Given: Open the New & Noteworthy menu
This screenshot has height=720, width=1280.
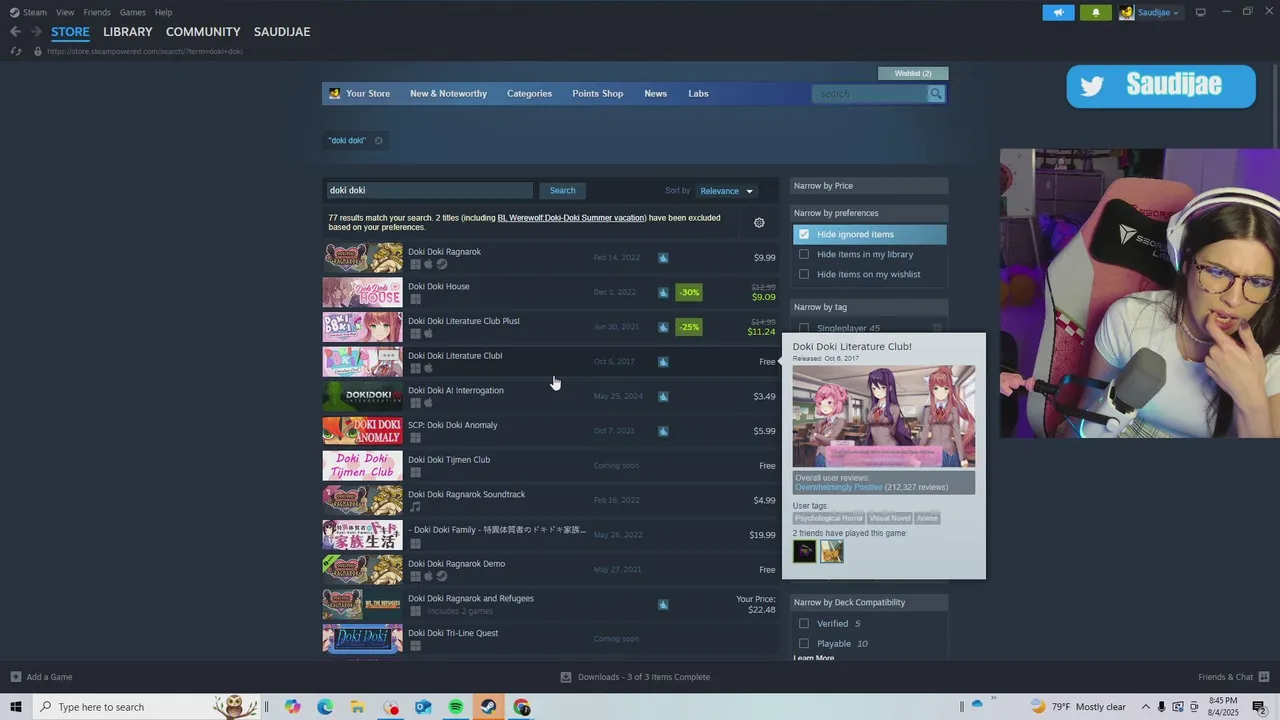Looking at the screenshot, I should pos(448,94).
